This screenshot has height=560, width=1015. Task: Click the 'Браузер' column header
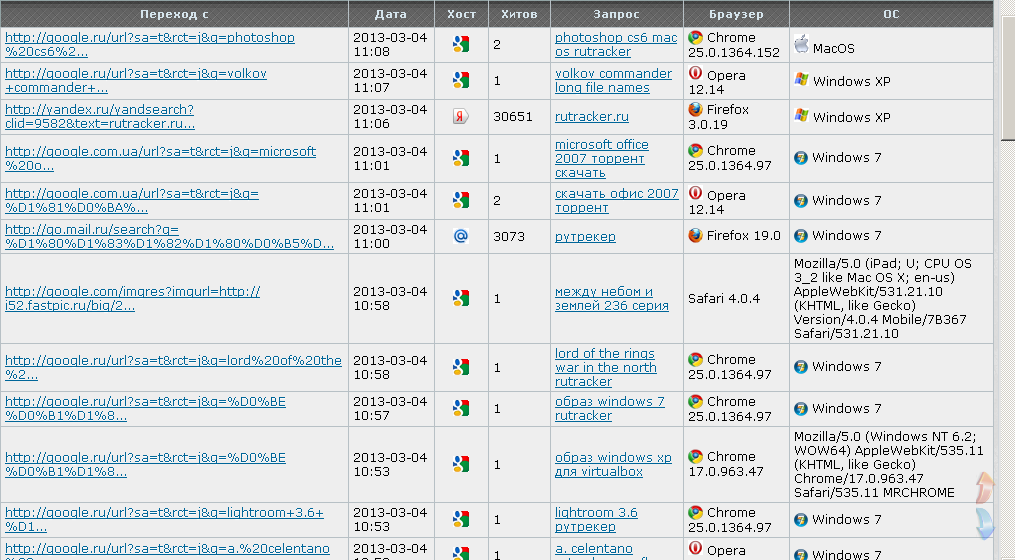click(736, 14)
